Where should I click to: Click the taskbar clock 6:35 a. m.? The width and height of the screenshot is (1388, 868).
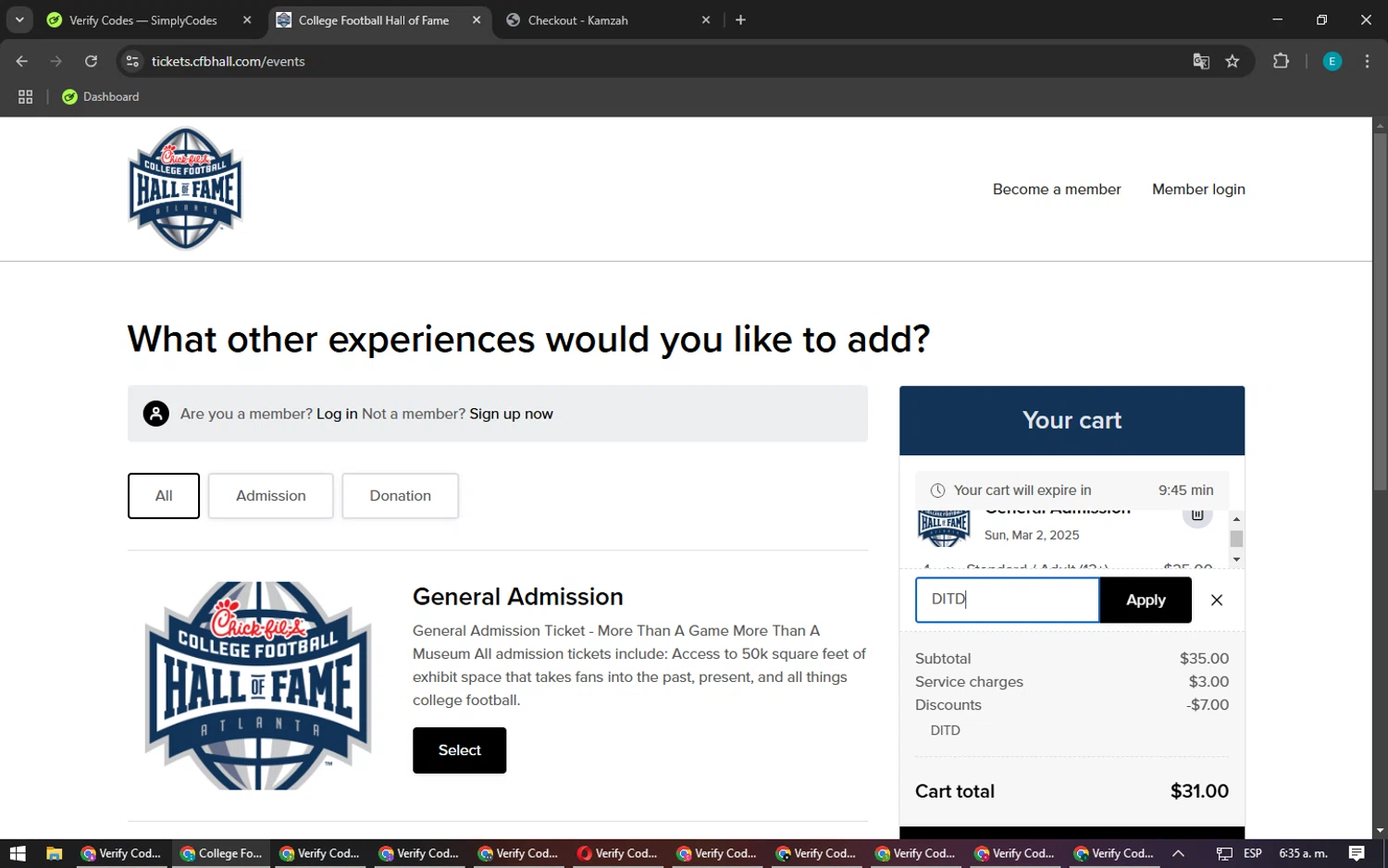pyautogui.click(x=1303, y=853)
